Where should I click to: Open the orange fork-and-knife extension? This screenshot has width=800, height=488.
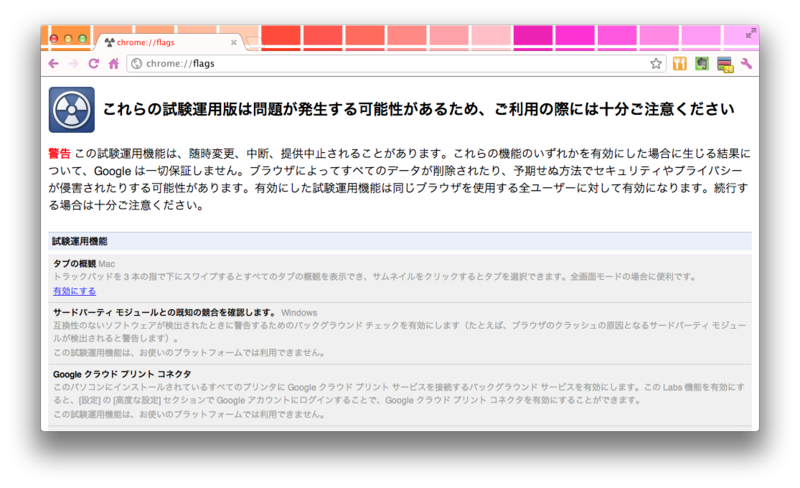(680, 64)
